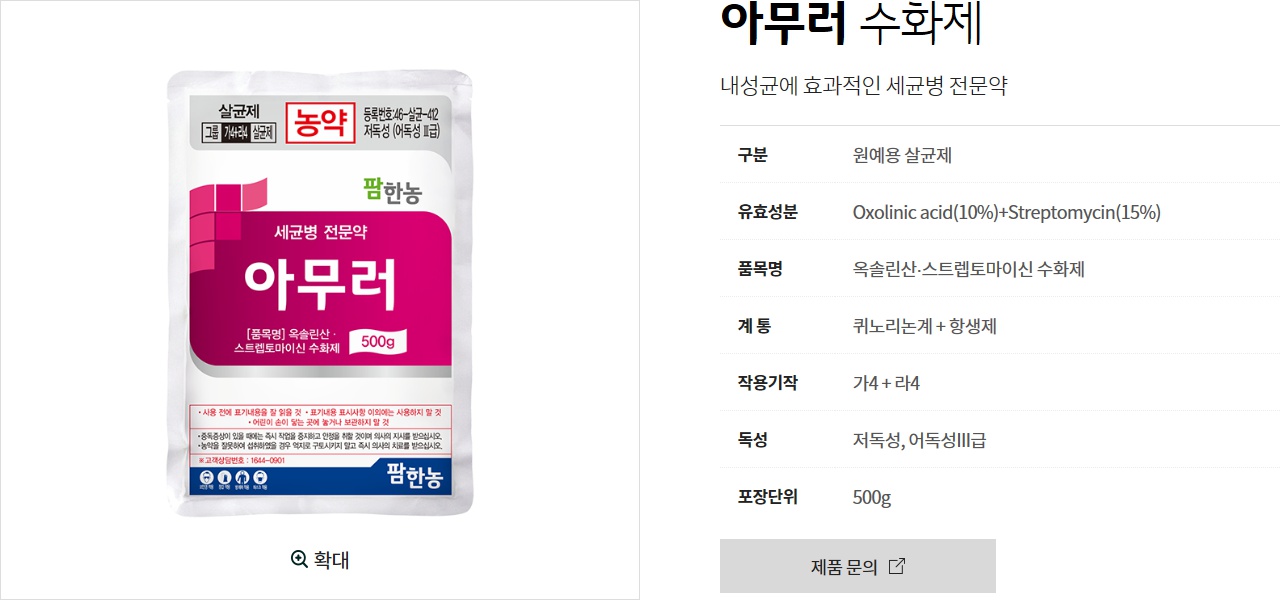Click the 유효성분 row label
This screenshot has height=600, width=1280.
[x=767, y=212]
